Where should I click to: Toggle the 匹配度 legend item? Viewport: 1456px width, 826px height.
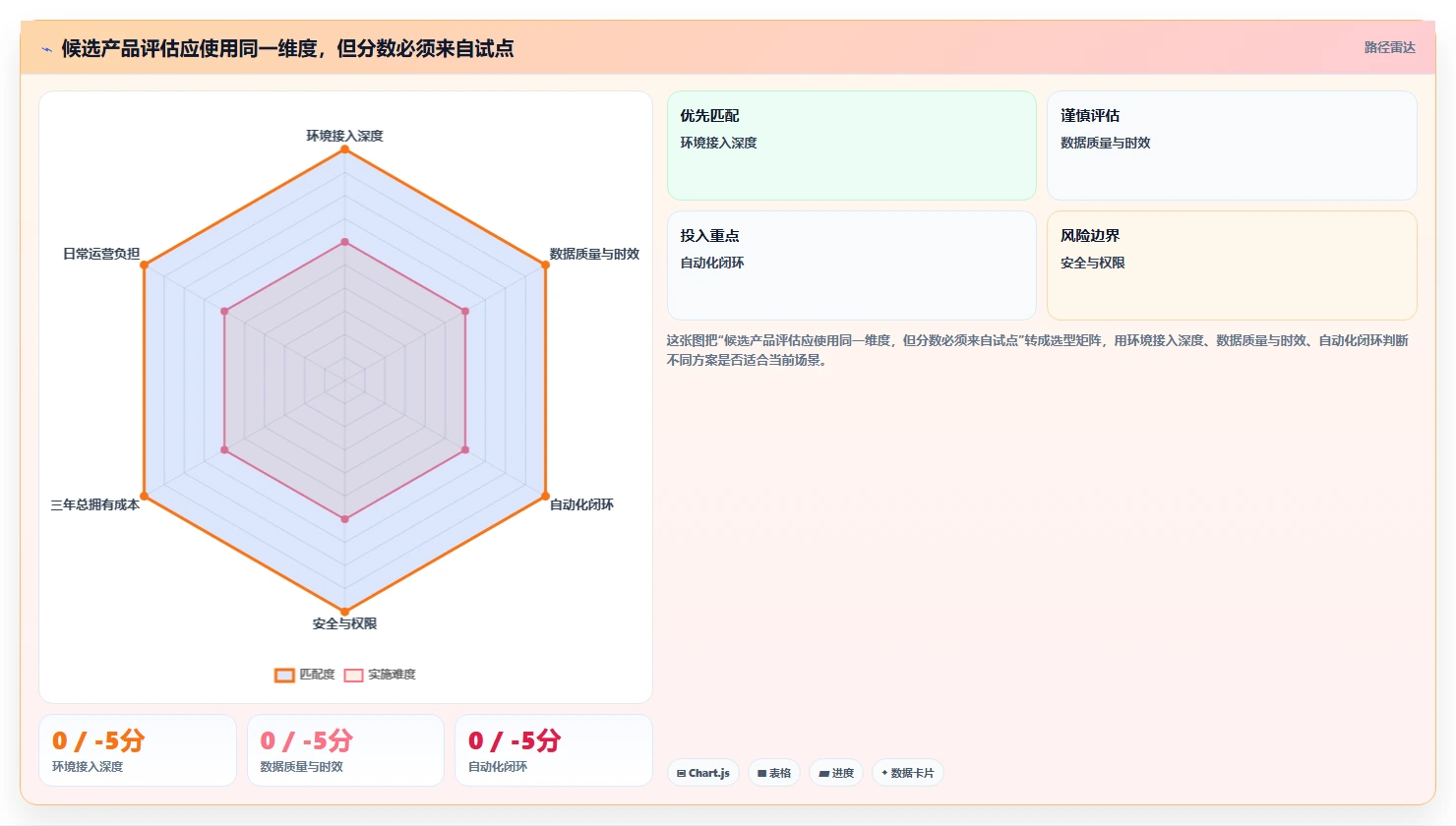[305, 675]
